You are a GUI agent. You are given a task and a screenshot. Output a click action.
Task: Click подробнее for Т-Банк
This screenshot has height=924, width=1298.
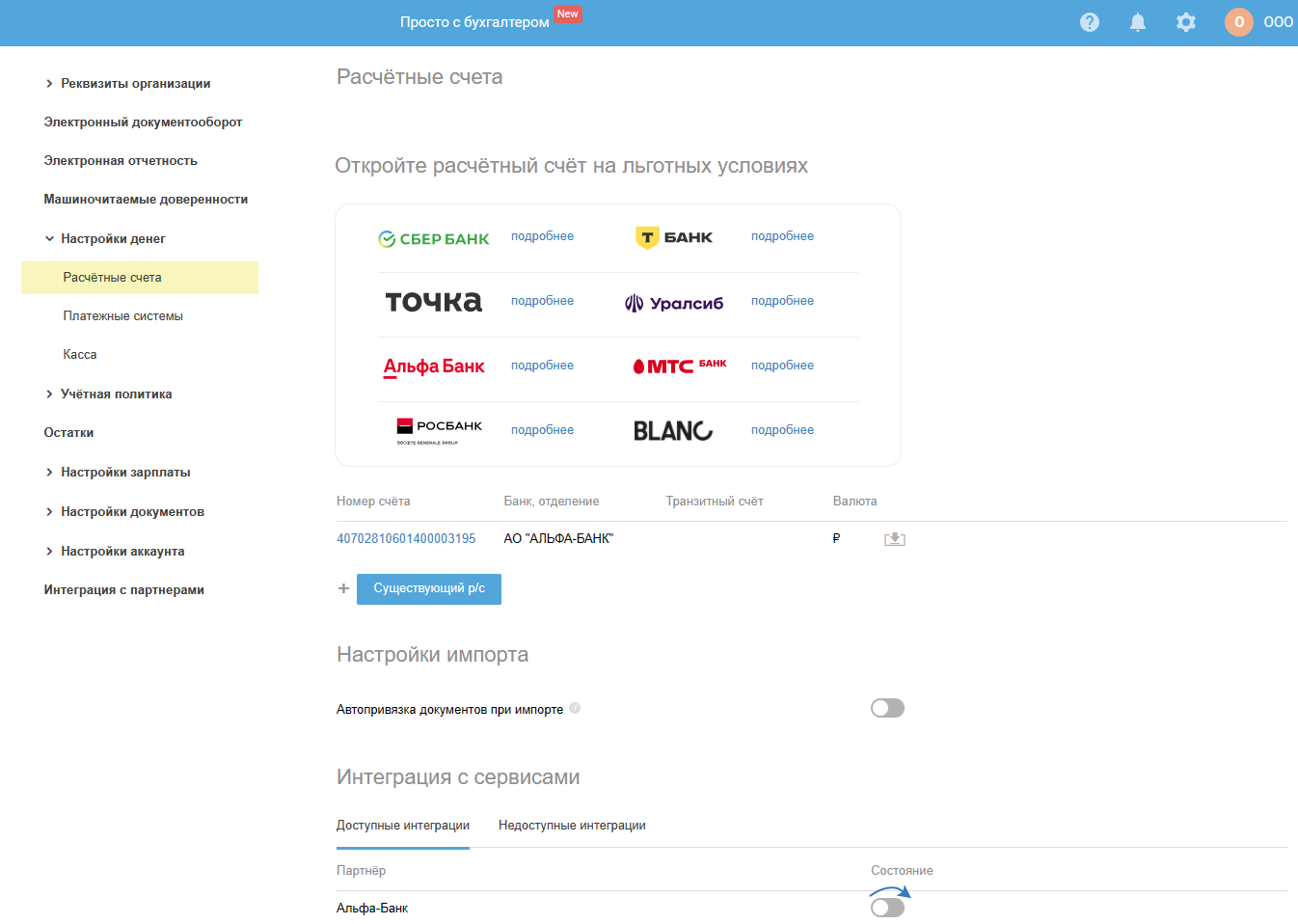[x=782, y=236]
